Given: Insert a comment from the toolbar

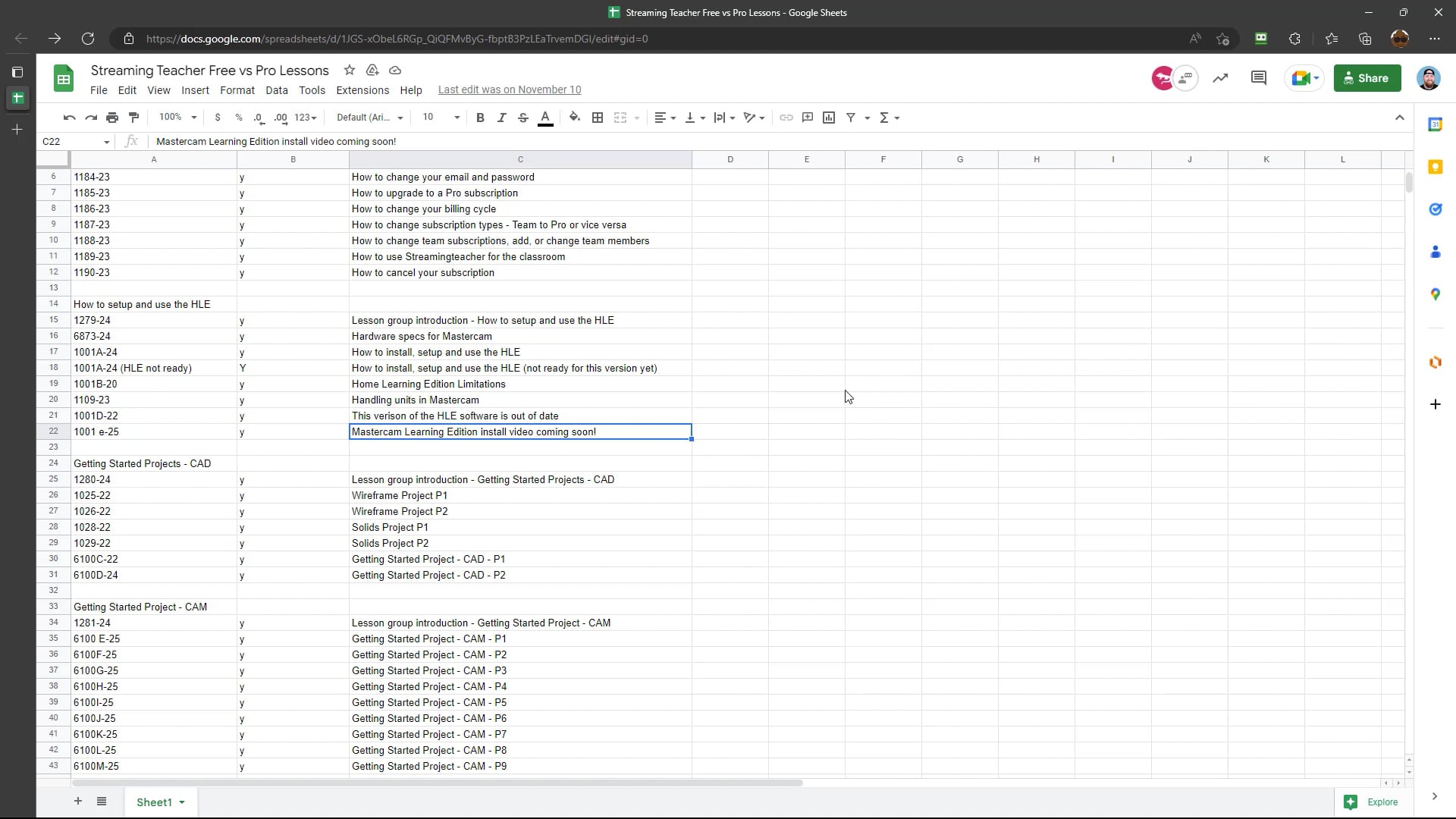Looking at the screenshot, I should [808, 118].
